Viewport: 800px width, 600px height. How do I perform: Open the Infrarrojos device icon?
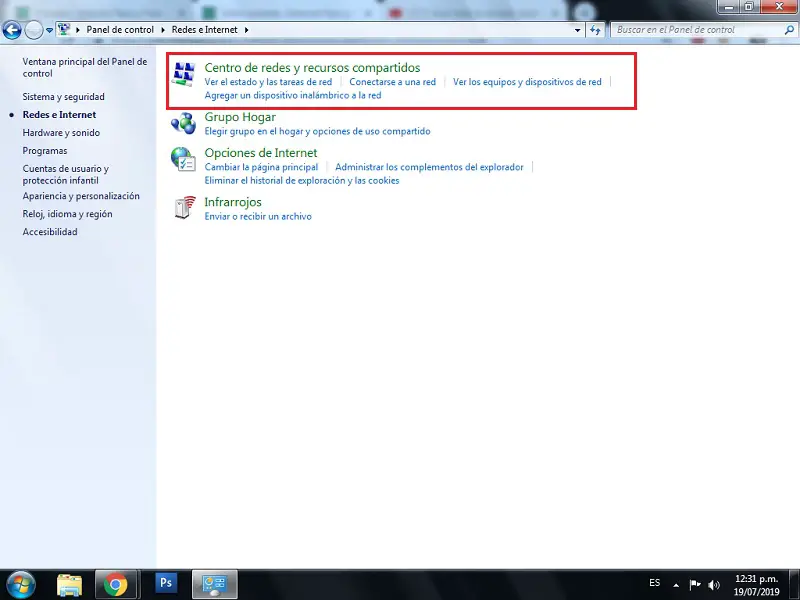184,208
